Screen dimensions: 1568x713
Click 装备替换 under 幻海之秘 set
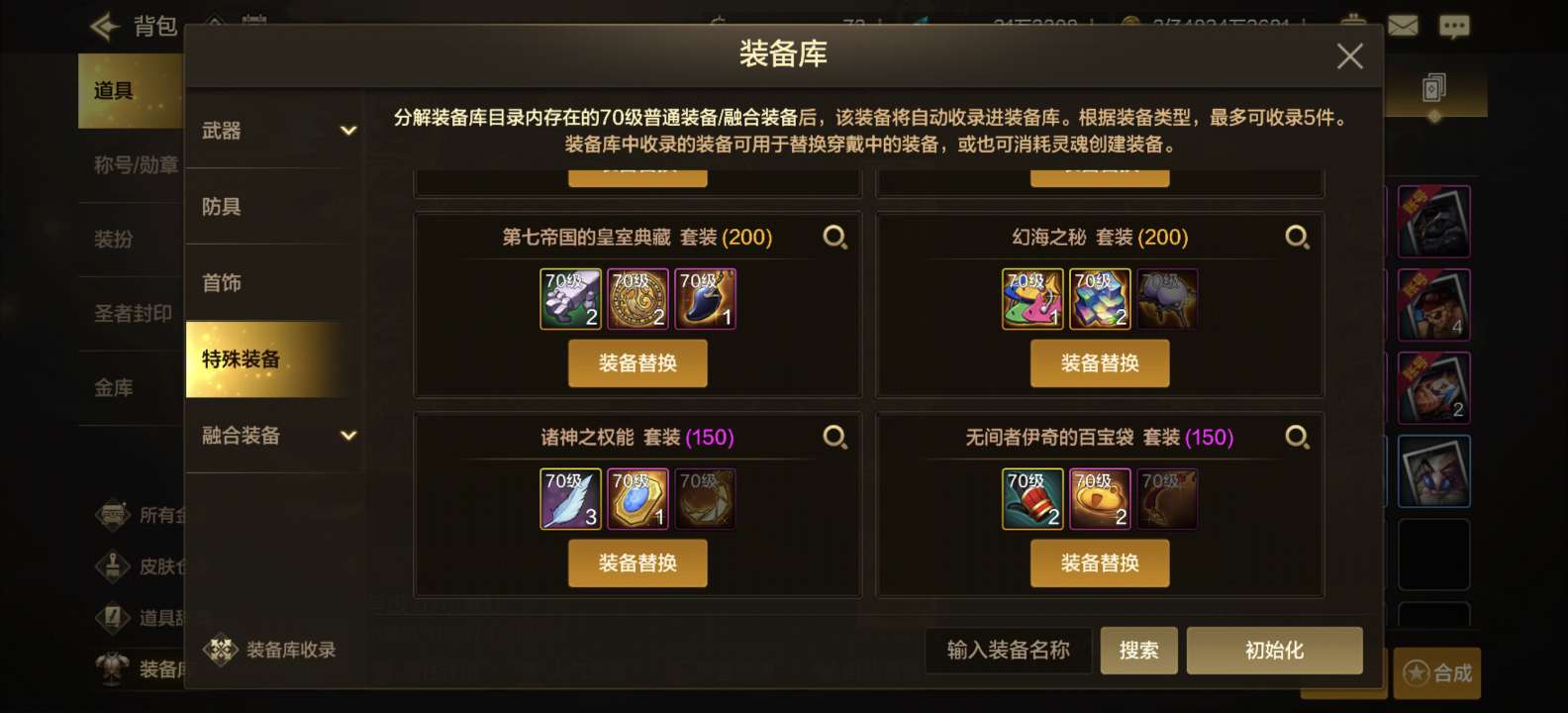(x=1100, y=363)
